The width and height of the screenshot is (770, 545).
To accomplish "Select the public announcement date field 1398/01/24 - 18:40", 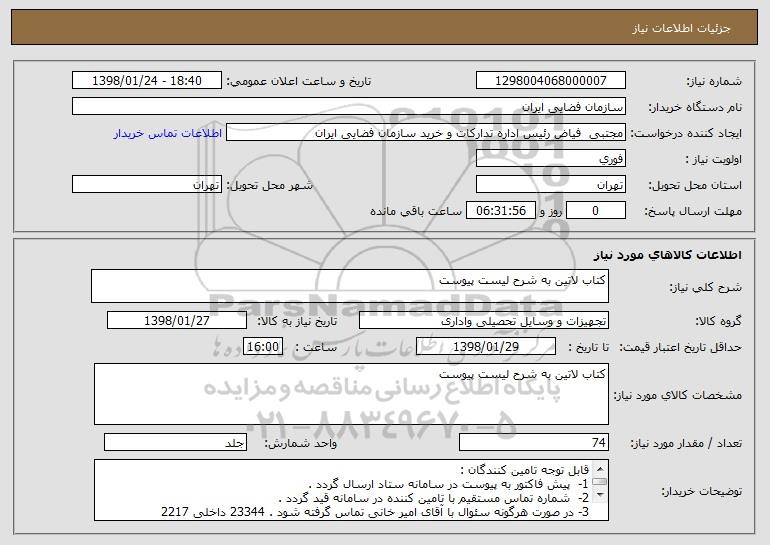I will click(147, 81).
